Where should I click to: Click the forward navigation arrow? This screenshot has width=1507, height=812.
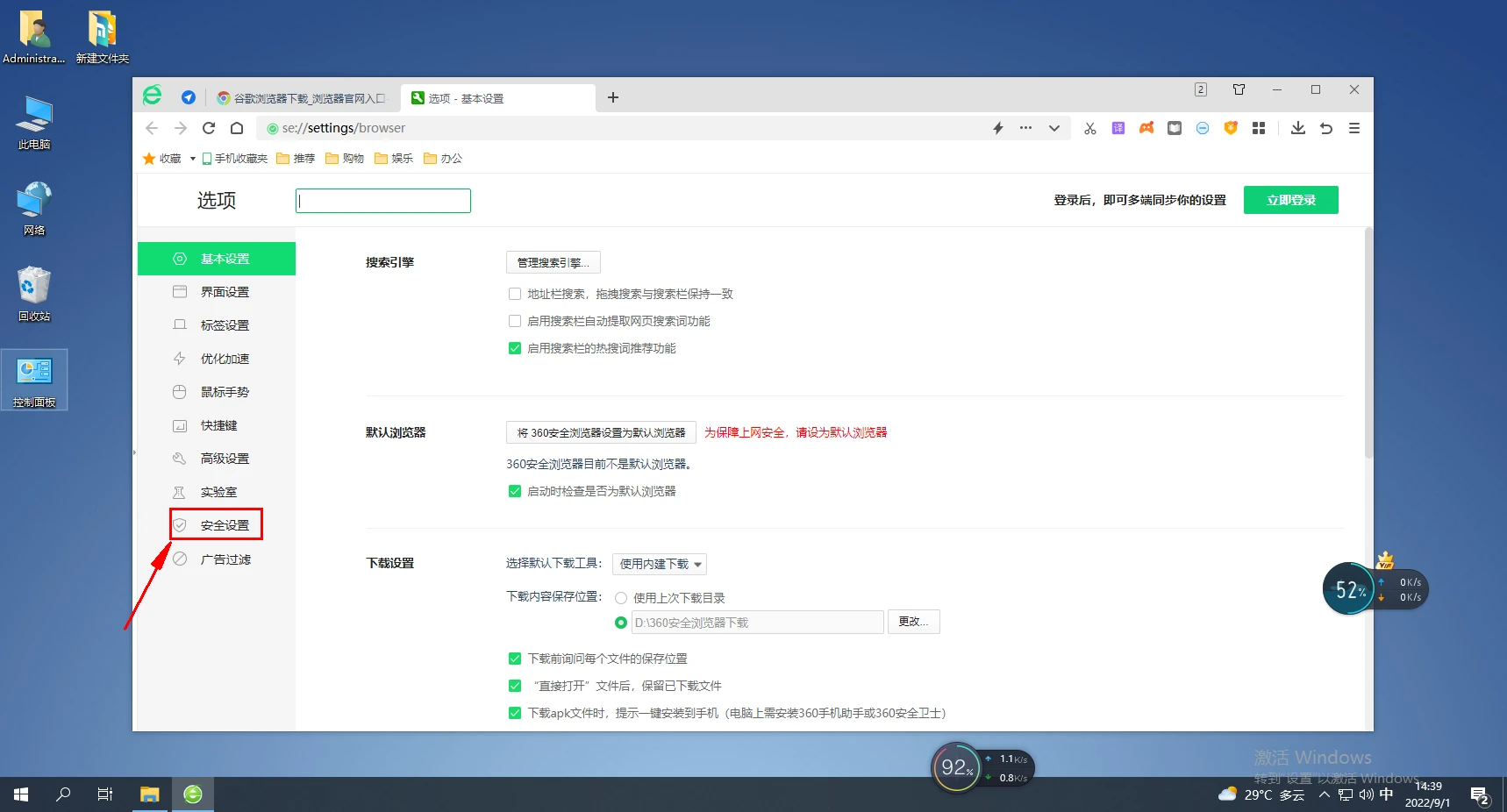tap(181, 128)
